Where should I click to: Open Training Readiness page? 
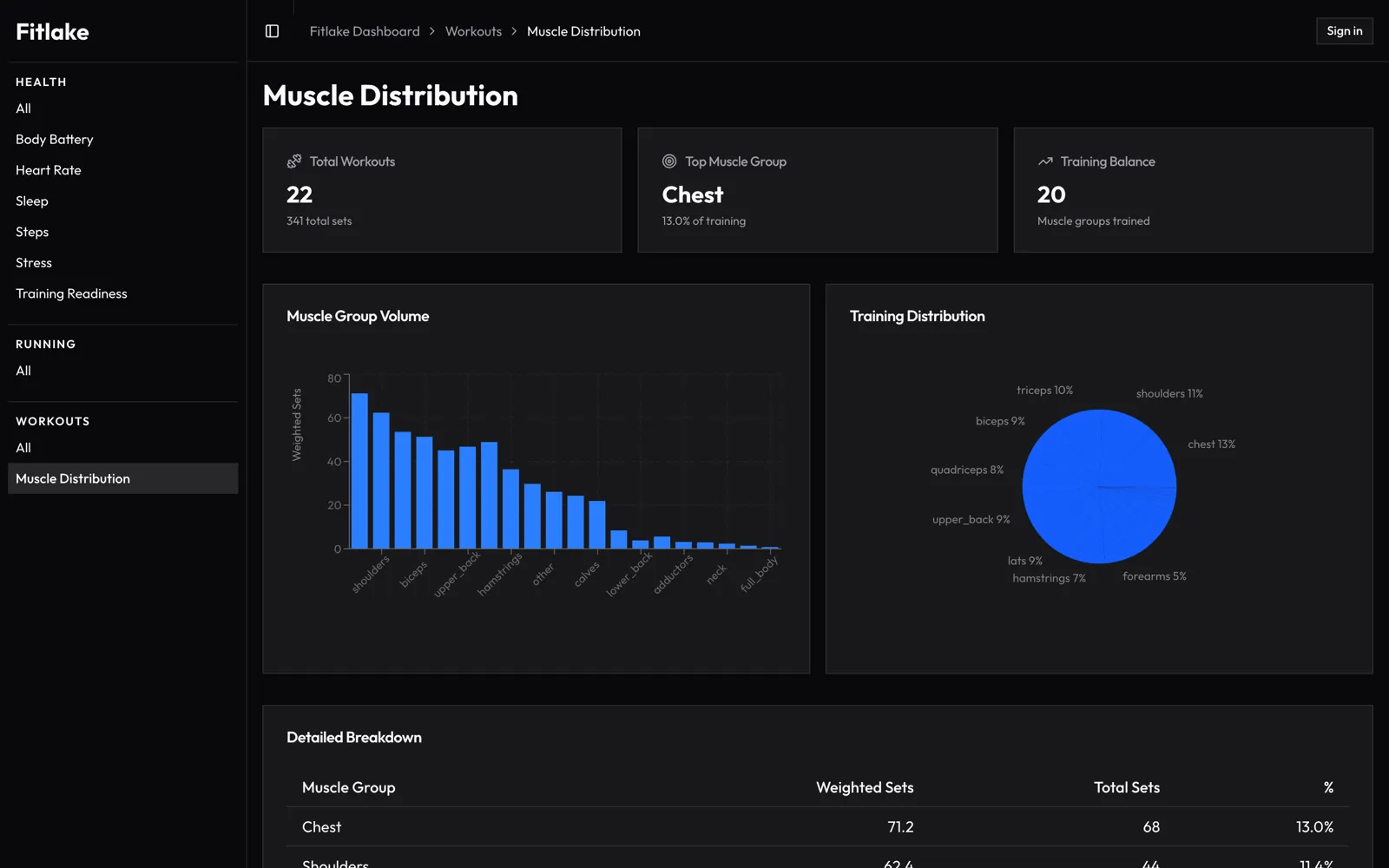click(x=122, y=293)
